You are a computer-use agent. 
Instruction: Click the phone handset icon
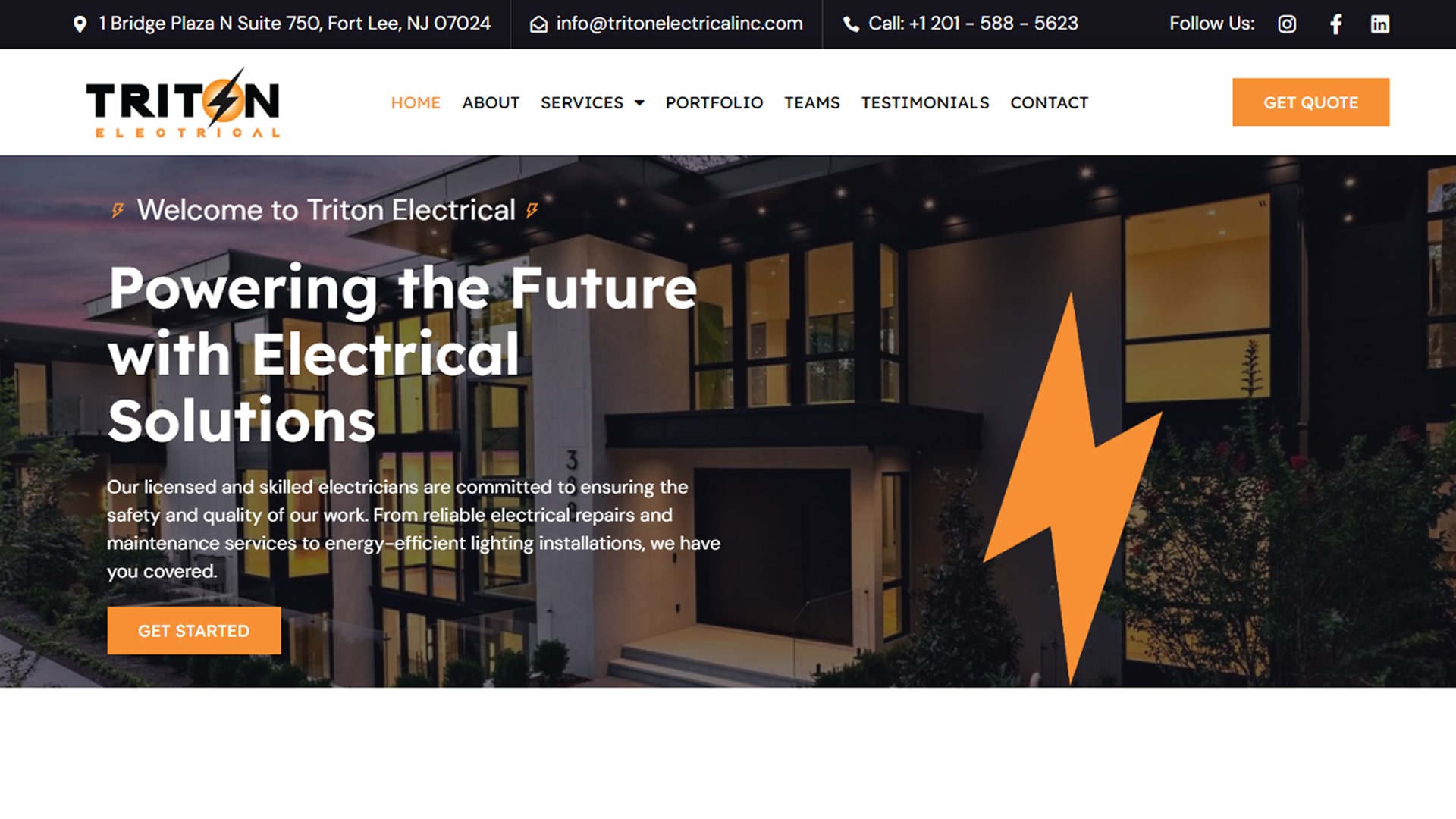(x=852, y=24)
